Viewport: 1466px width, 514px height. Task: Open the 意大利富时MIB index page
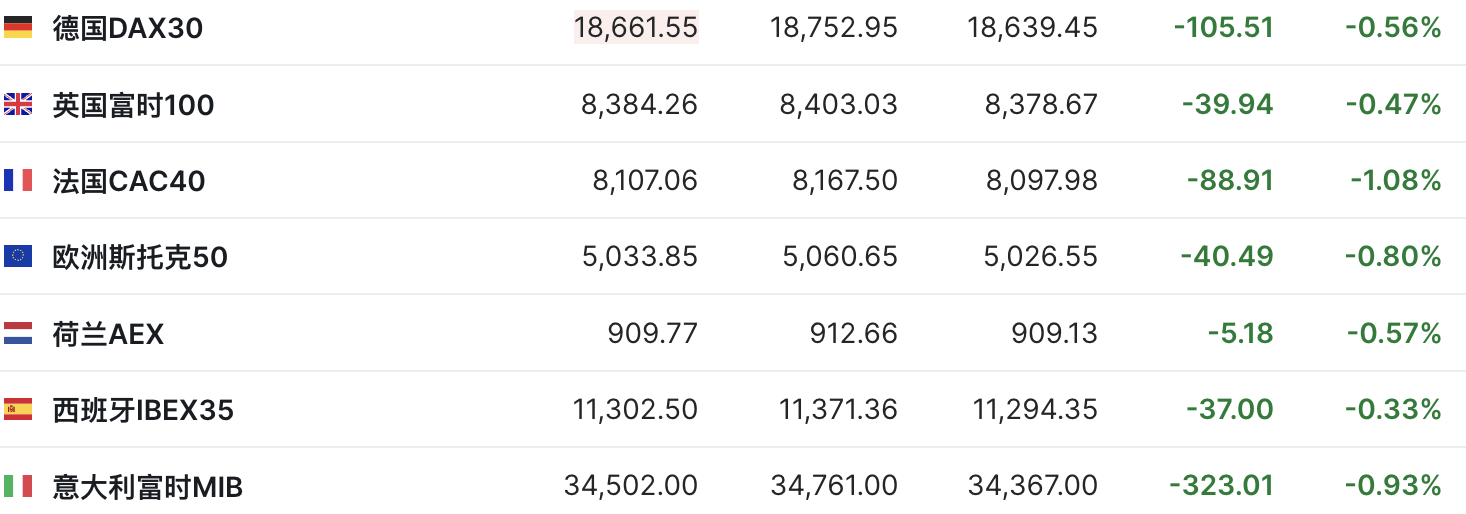(148, 487)
